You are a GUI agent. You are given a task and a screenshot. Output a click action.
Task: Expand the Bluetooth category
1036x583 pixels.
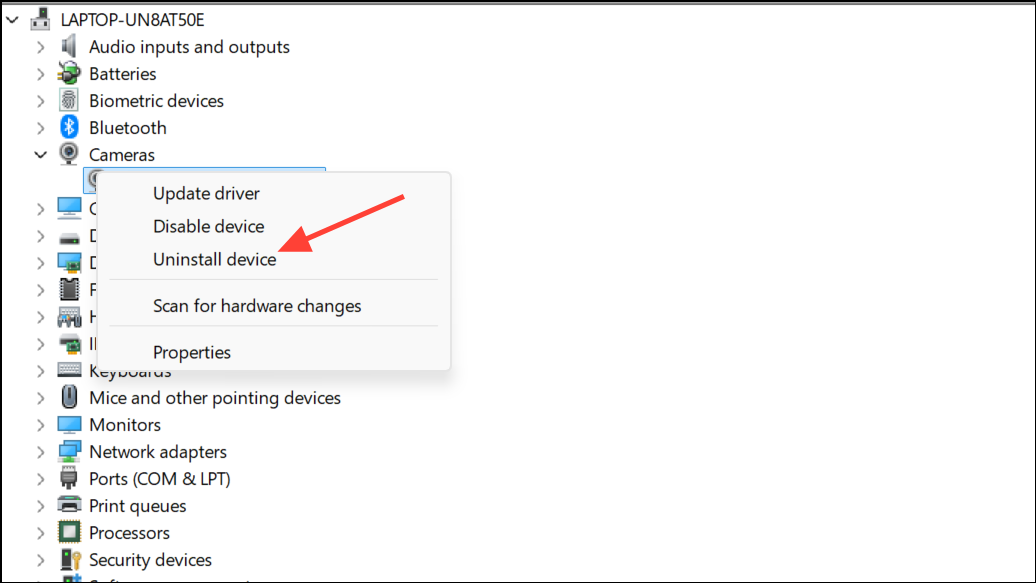coord(40,127)
